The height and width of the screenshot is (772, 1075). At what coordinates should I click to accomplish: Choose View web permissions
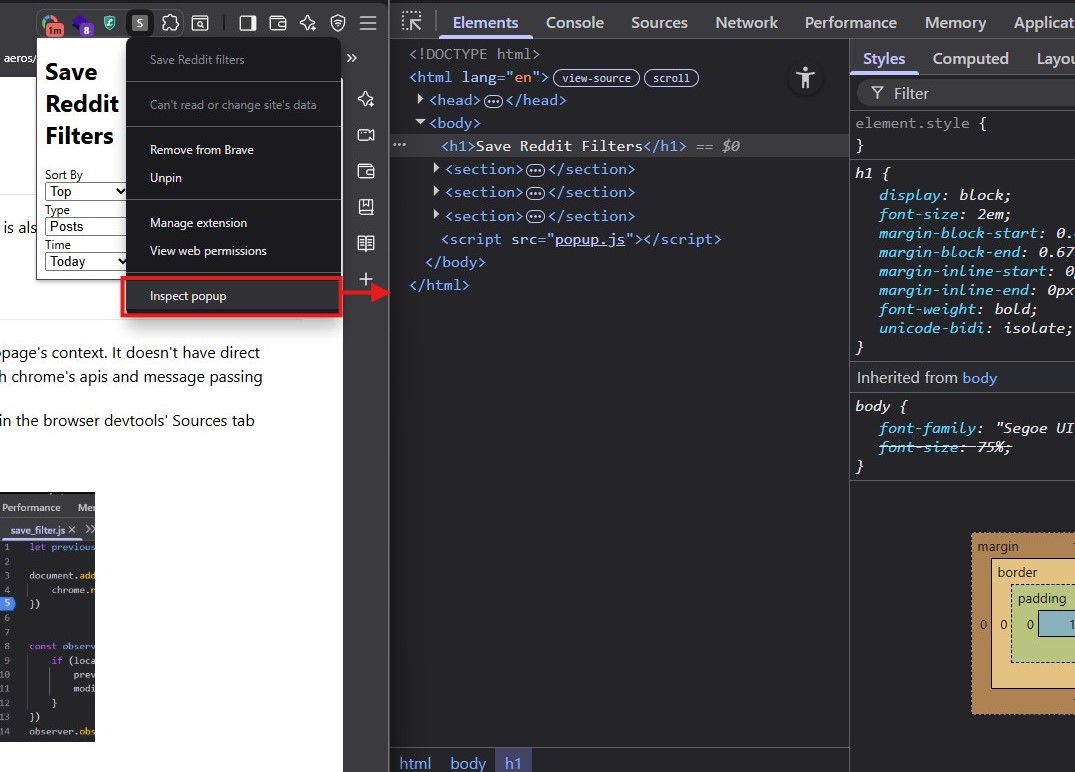click(x=233, y=251)
